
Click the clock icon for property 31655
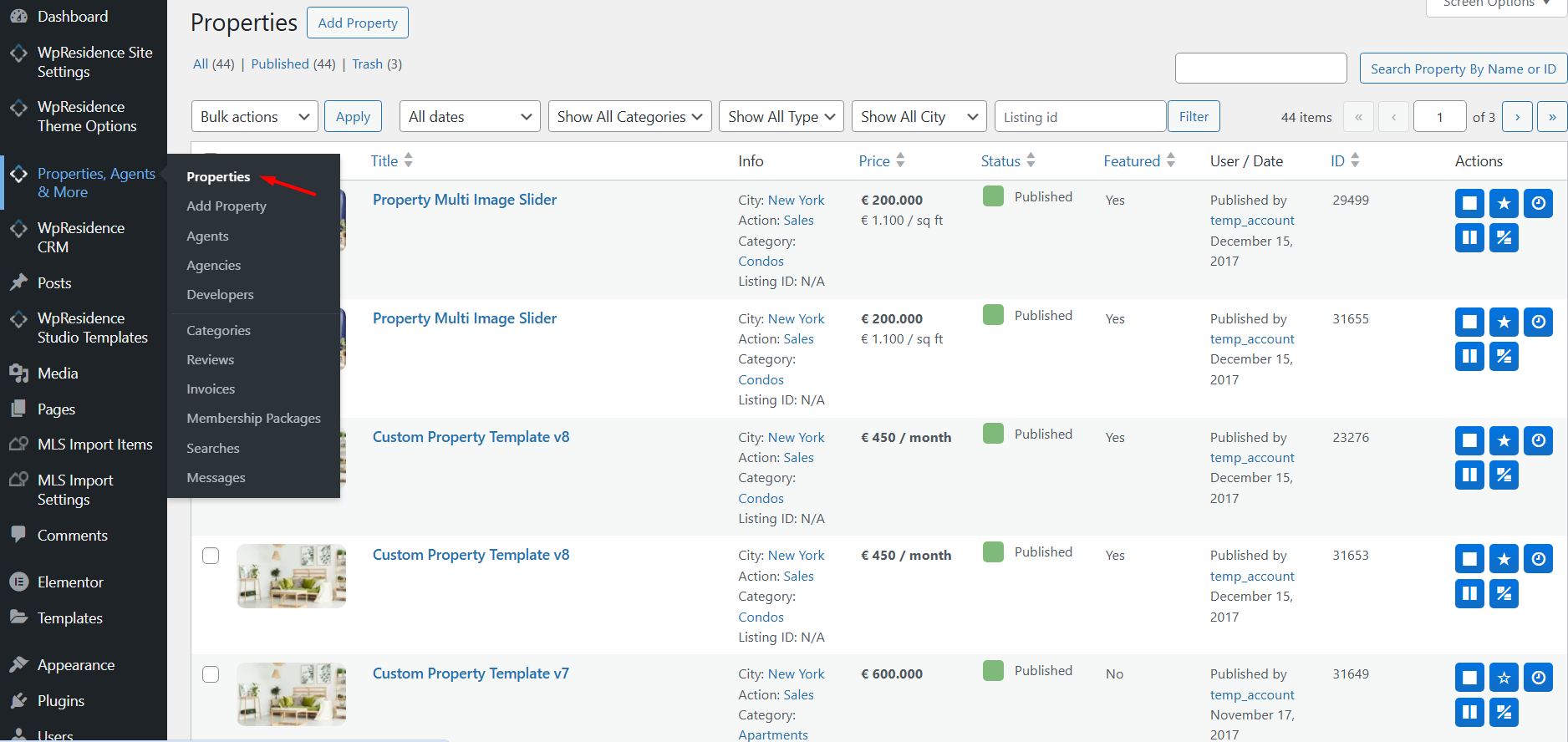pyautogui.click(x=1538, y=322)
